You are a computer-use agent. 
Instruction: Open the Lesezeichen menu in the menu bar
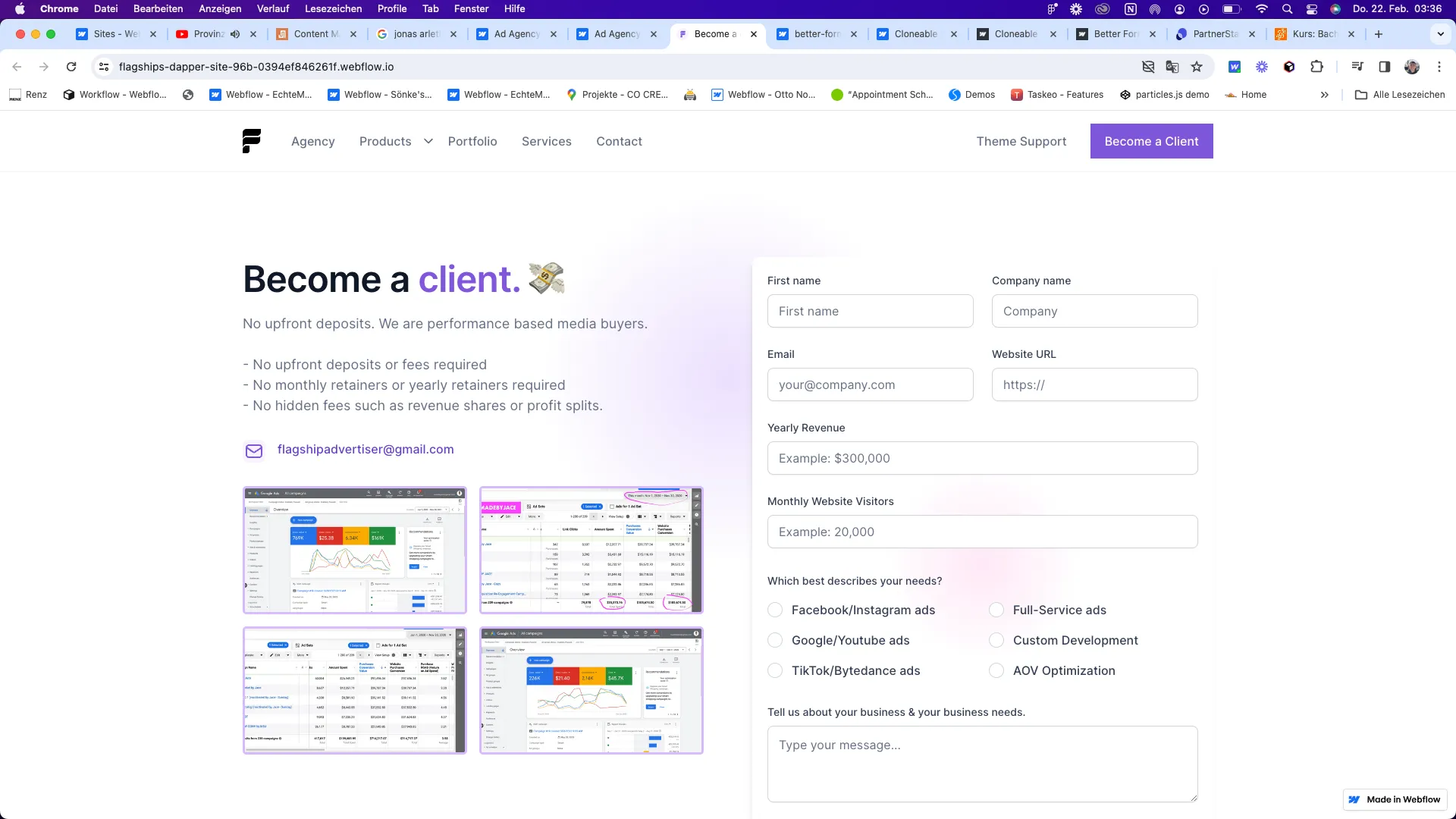click(x=334, y=8)
